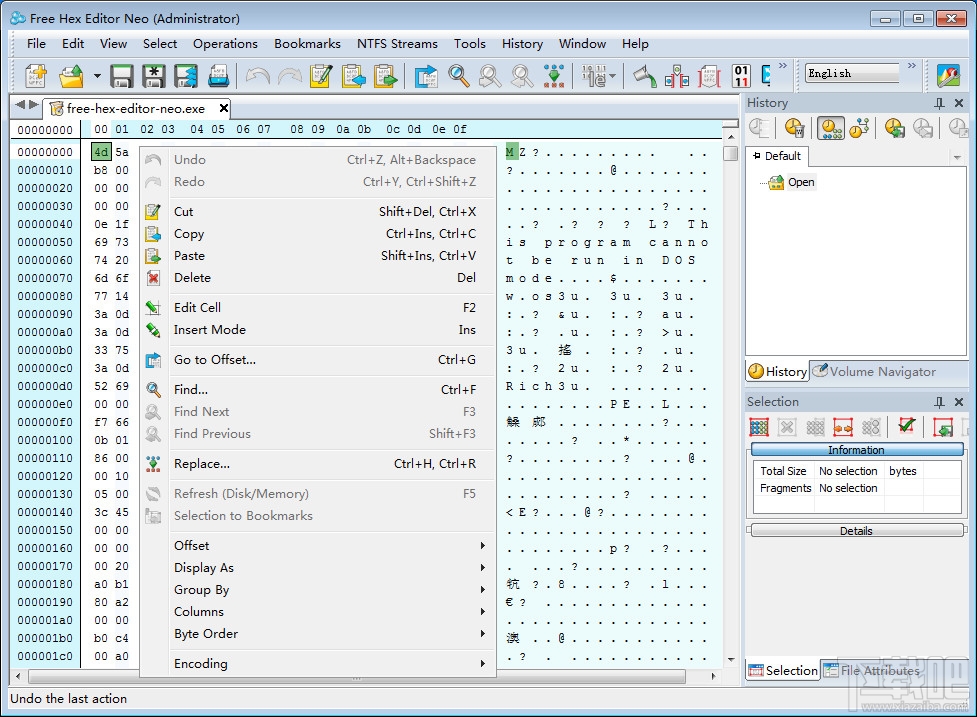Choose Edit Cell from the context menu

tap(318, 308)
